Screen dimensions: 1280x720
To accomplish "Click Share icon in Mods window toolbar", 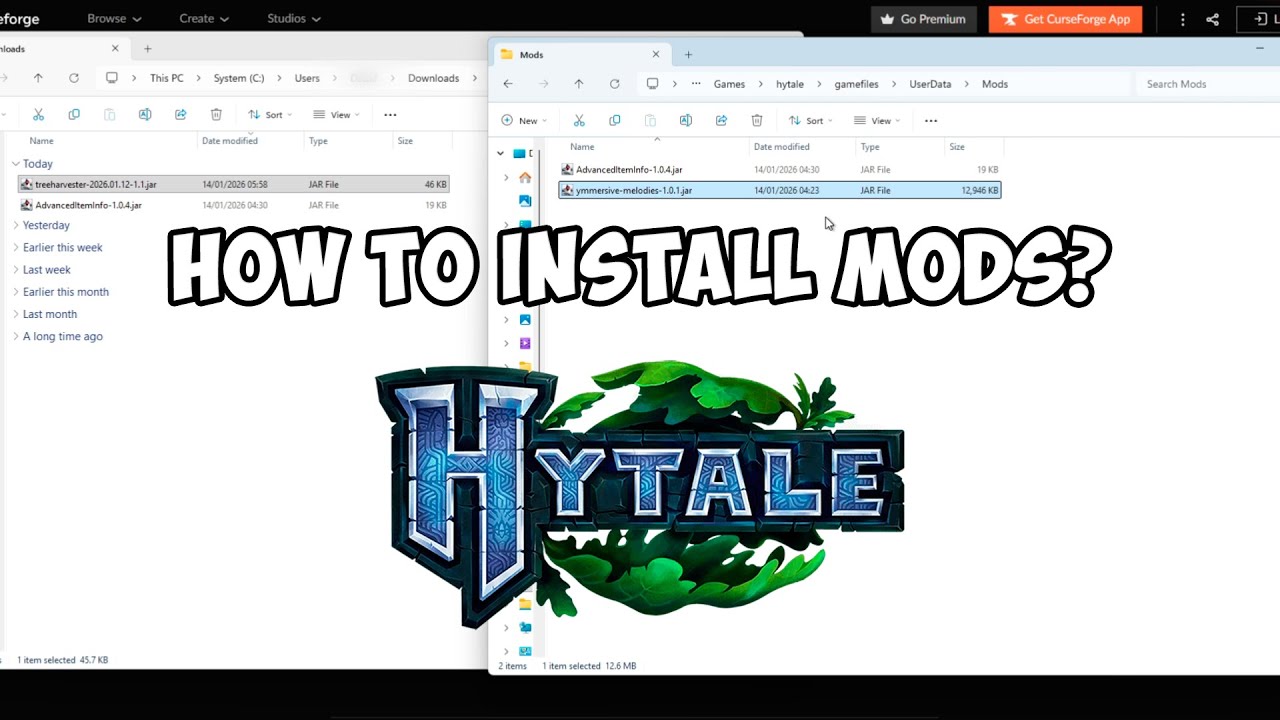I will click(x=722, y=121).
